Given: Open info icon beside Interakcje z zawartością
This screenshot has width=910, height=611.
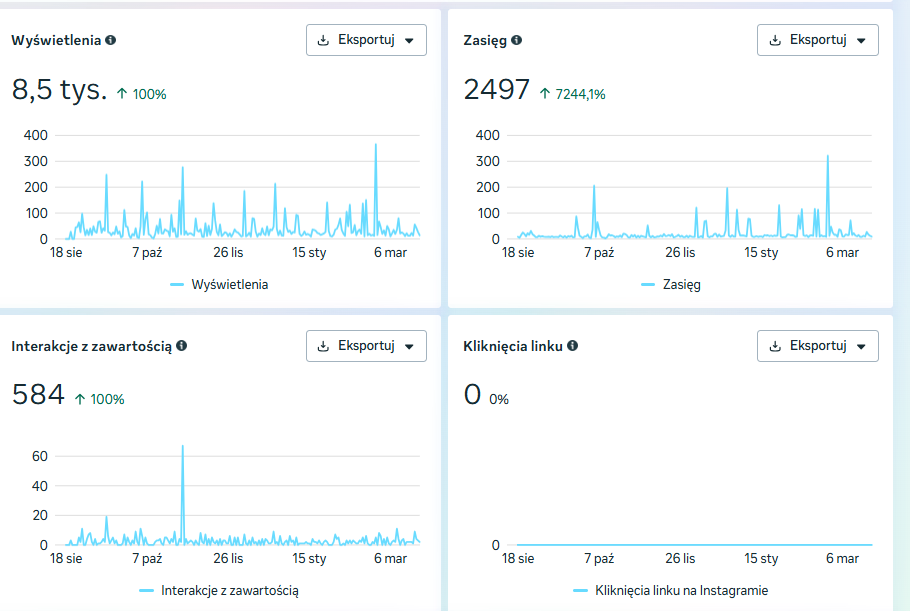Looking at the screenshot, I should click(182, 346).
